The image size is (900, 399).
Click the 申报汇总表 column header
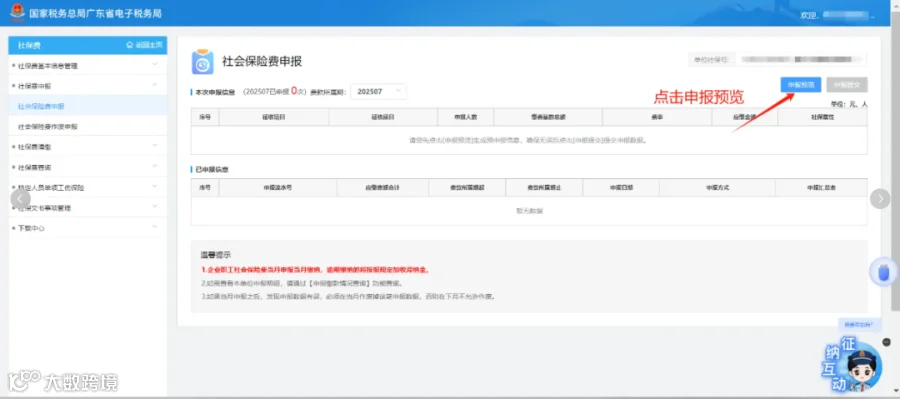[821, 188]
